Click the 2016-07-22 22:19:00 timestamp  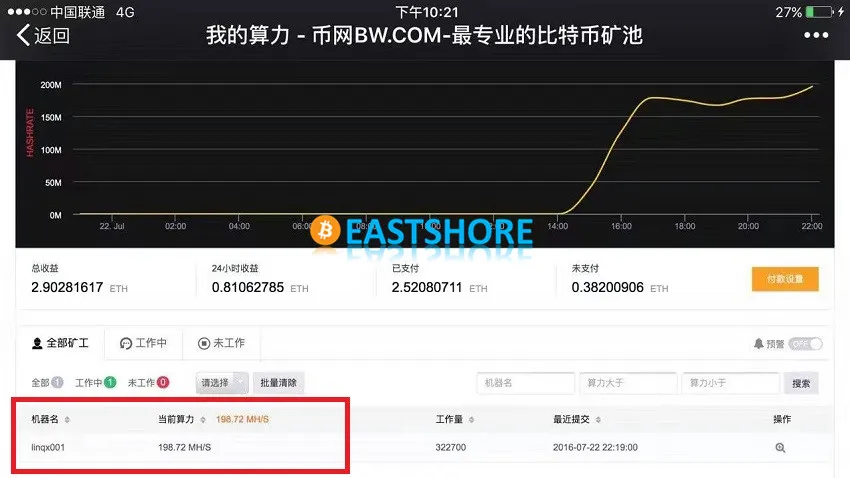pyautogui.click(x=595, y=447)
